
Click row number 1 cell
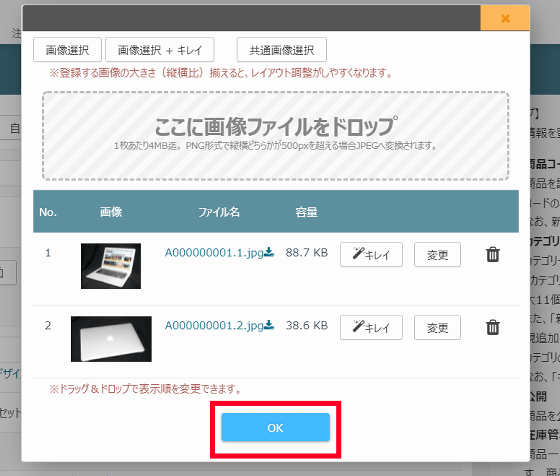(x=48, y=253)
